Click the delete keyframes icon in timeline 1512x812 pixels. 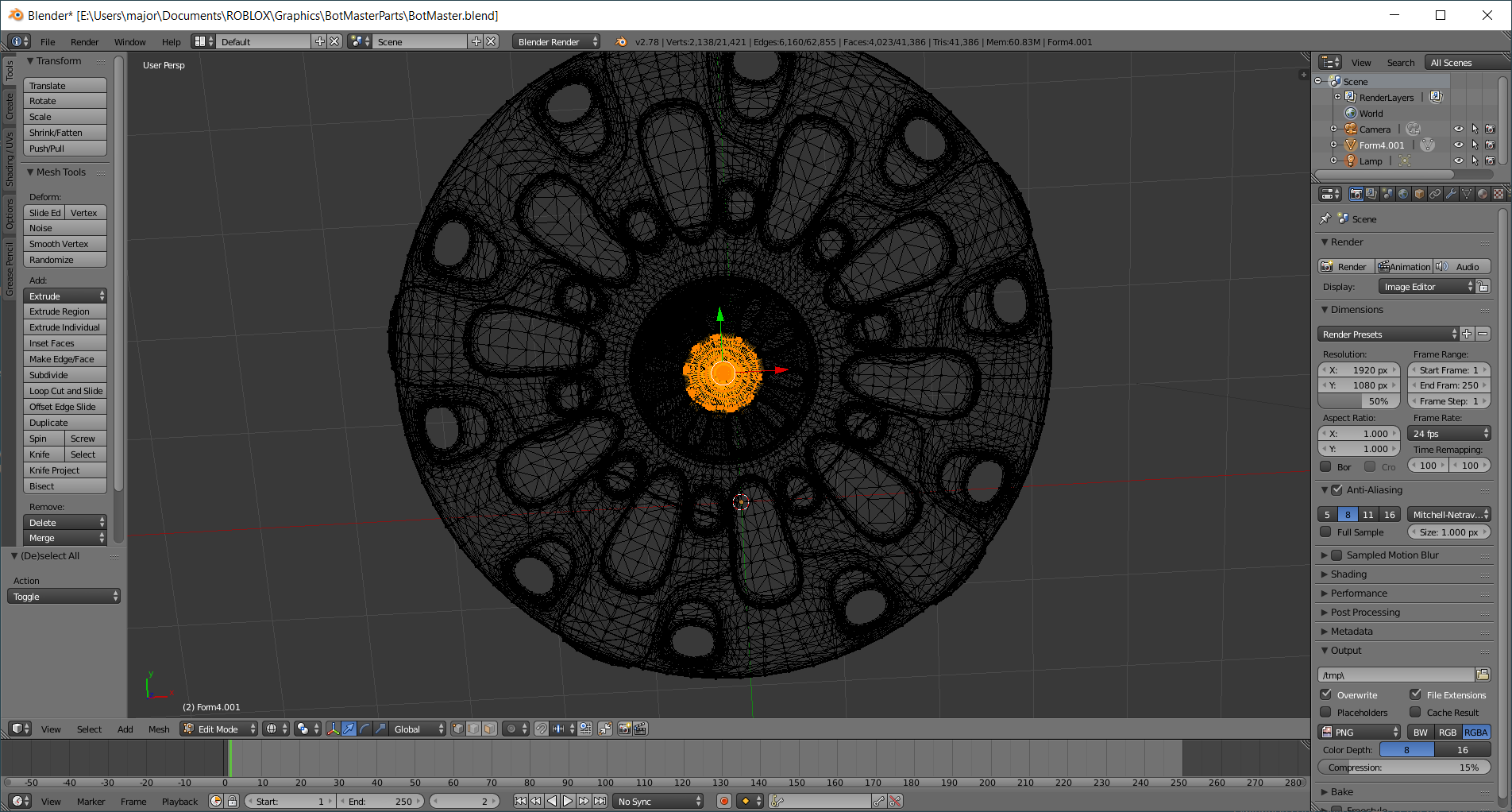pos(895,801)
